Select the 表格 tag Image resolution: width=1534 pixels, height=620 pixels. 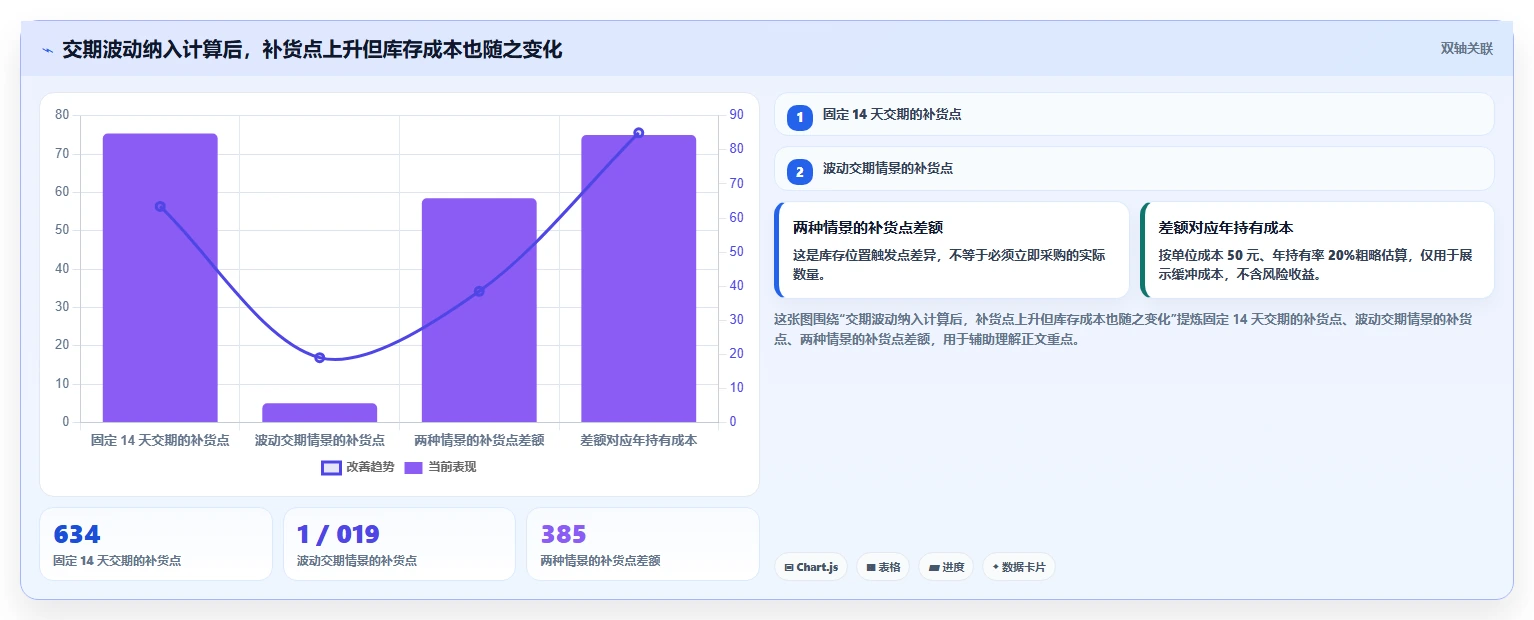(883, 567)
